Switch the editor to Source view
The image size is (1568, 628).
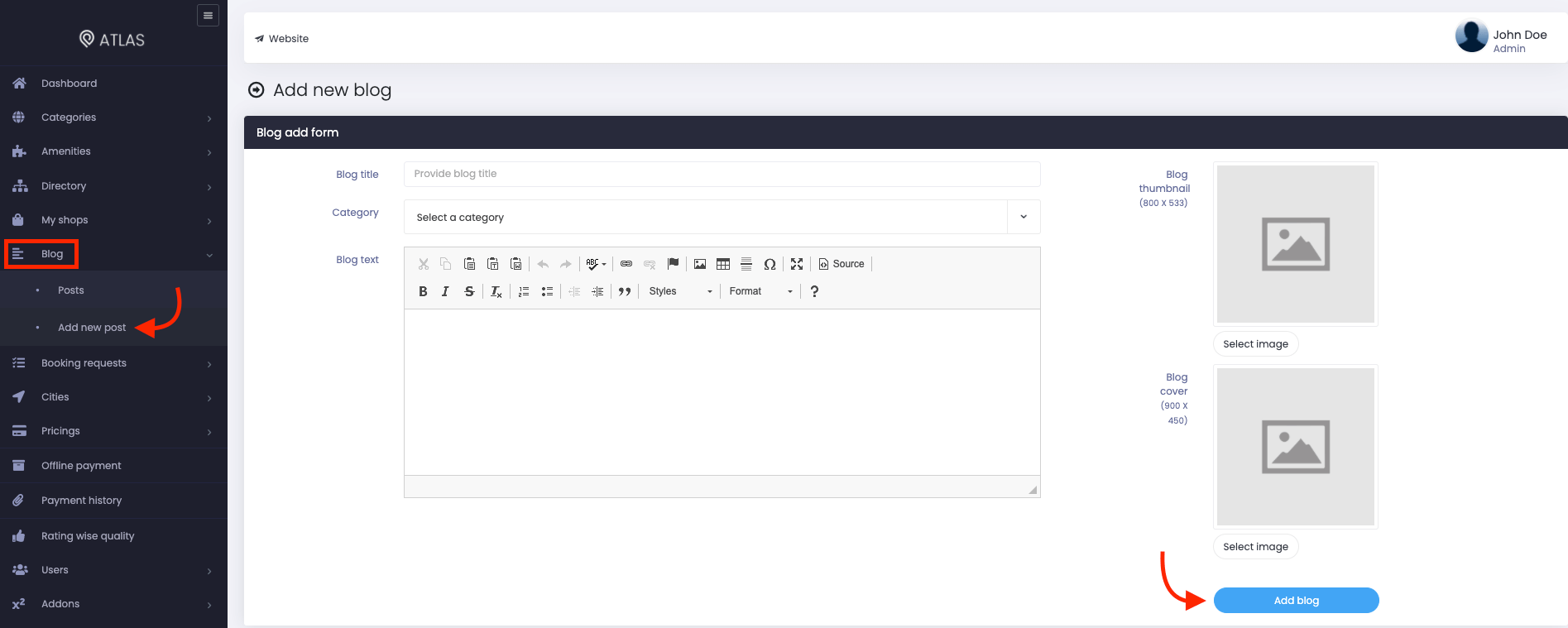point(842,264)
